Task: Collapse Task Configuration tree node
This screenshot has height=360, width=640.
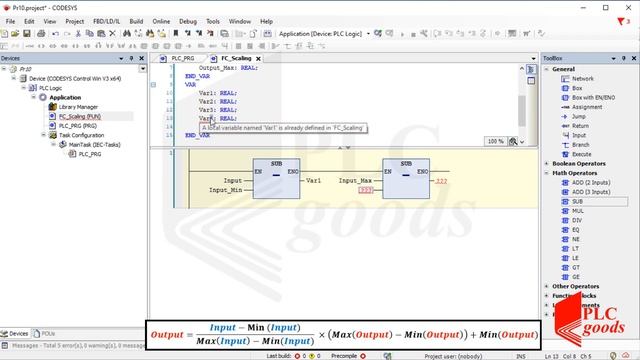Action: [x=44, y=135]
